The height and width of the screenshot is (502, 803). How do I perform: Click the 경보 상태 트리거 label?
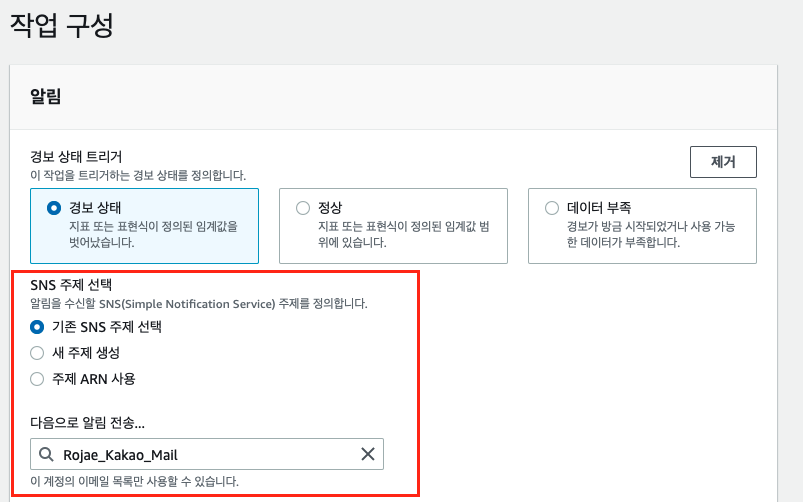[76, 156]
